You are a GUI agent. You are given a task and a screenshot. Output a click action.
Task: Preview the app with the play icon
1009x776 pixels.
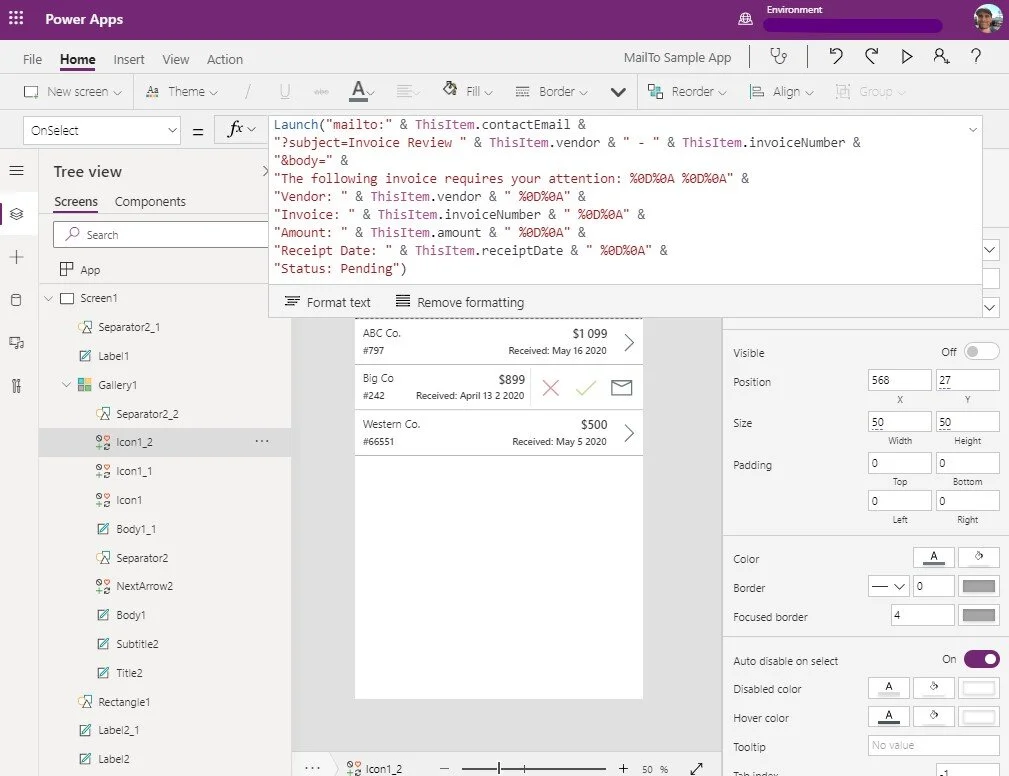click(x=906, y=57)
